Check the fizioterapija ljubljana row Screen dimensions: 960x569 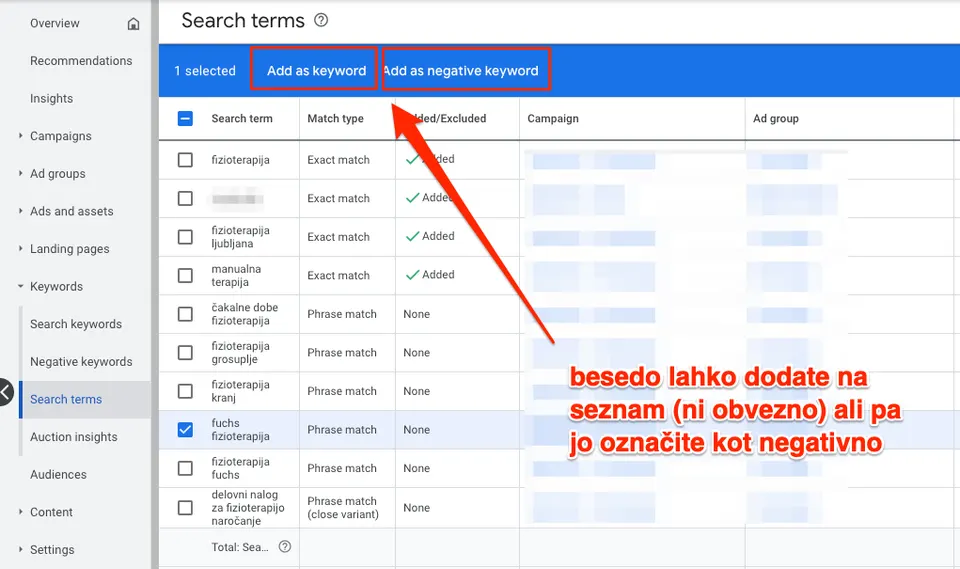[185, 237]
